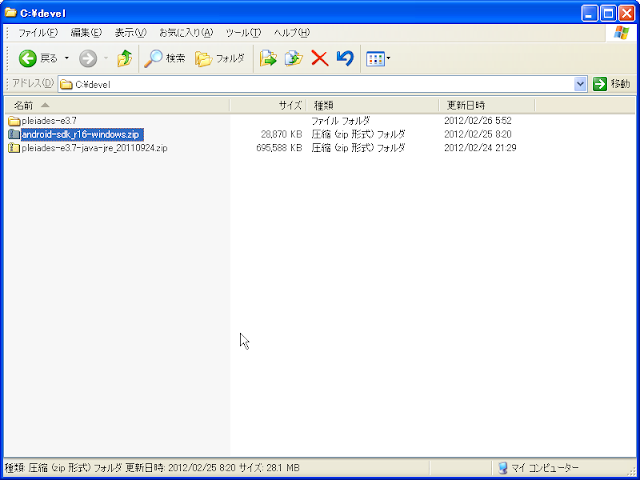
Task: Expand the address bar dropdown
Action: pyautogui.click(x=580, y=84)
